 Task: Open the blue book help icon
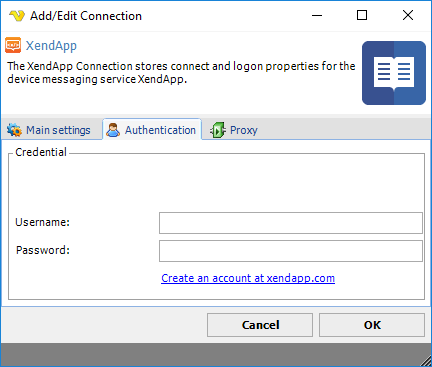click(394, 73)
